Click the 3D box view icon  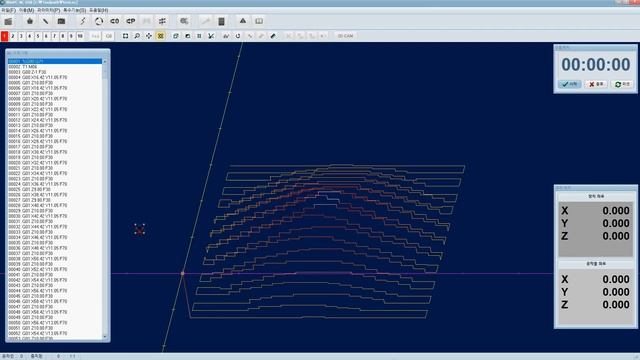tap(176, 36)
